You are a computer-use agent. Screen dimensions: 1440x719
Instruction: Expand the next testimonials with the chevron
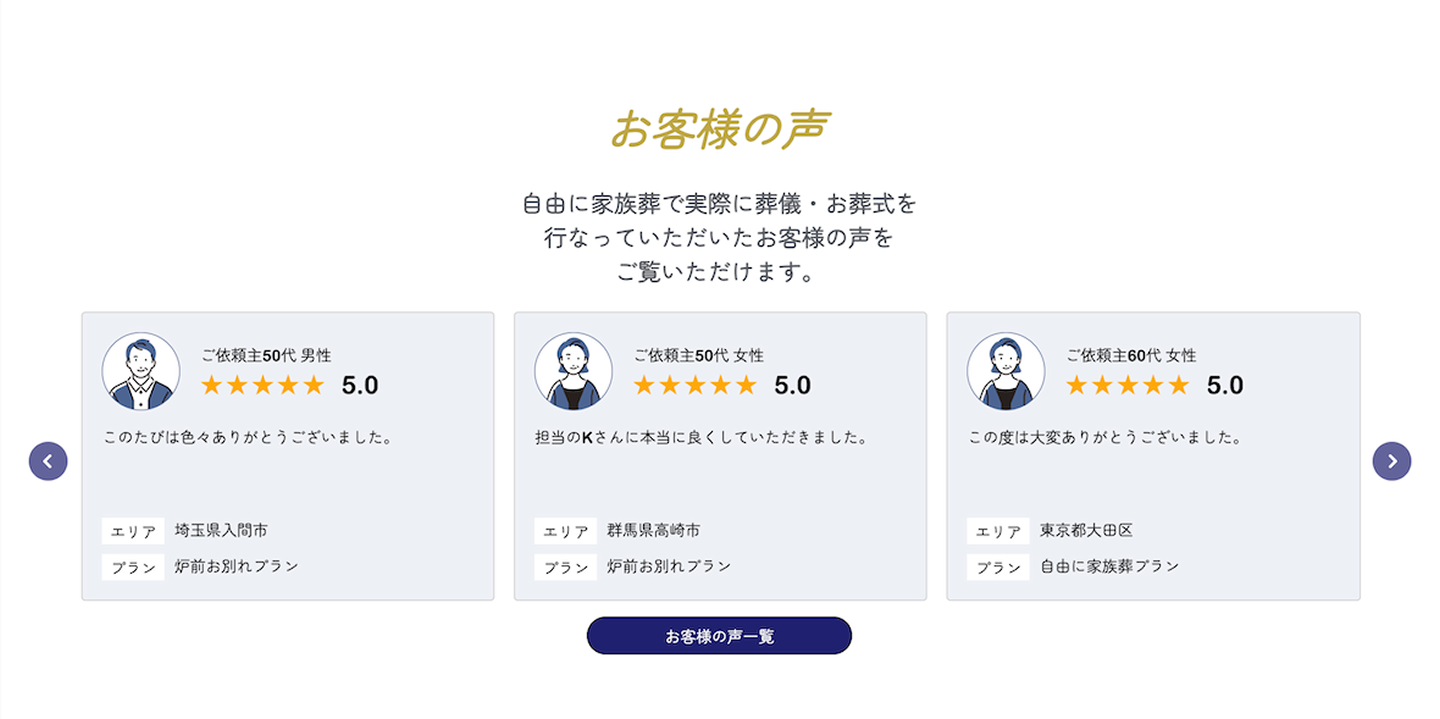click(x=1392, y=460)
